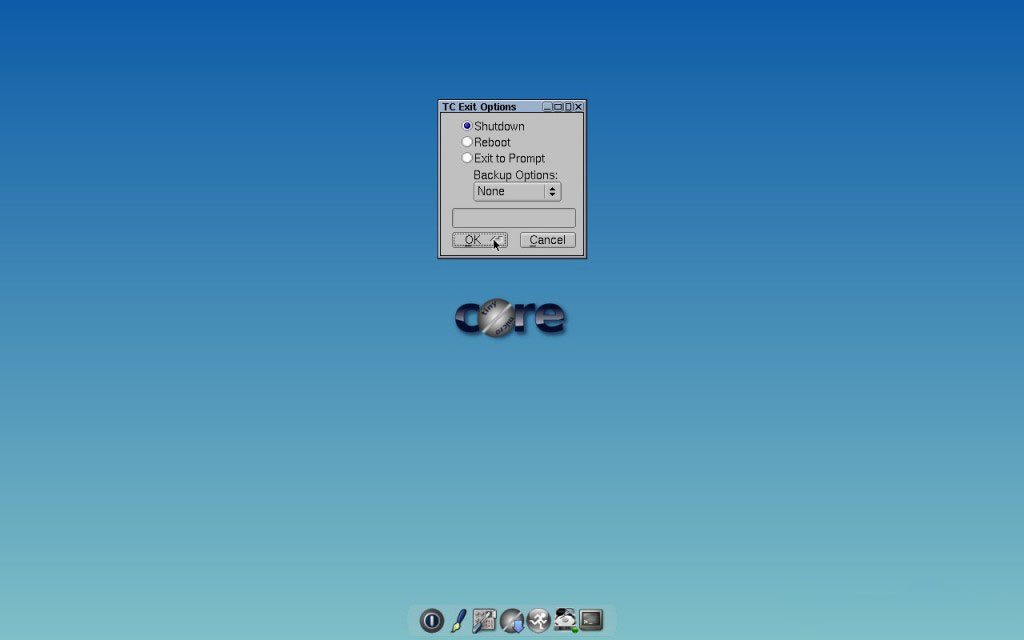The height and width of the screenshot is (640, 1024).
Task: Open the Apps download icon in dock
Action: [512, 620]
